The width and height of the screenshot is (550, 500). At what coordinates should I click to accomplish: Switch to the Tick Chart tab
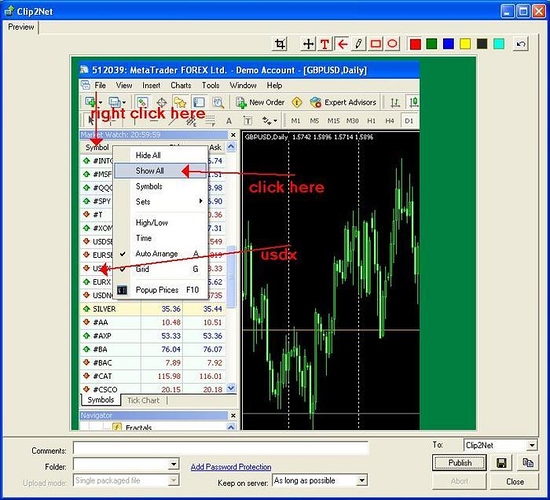pyautogui.click(x=143, y=400)
